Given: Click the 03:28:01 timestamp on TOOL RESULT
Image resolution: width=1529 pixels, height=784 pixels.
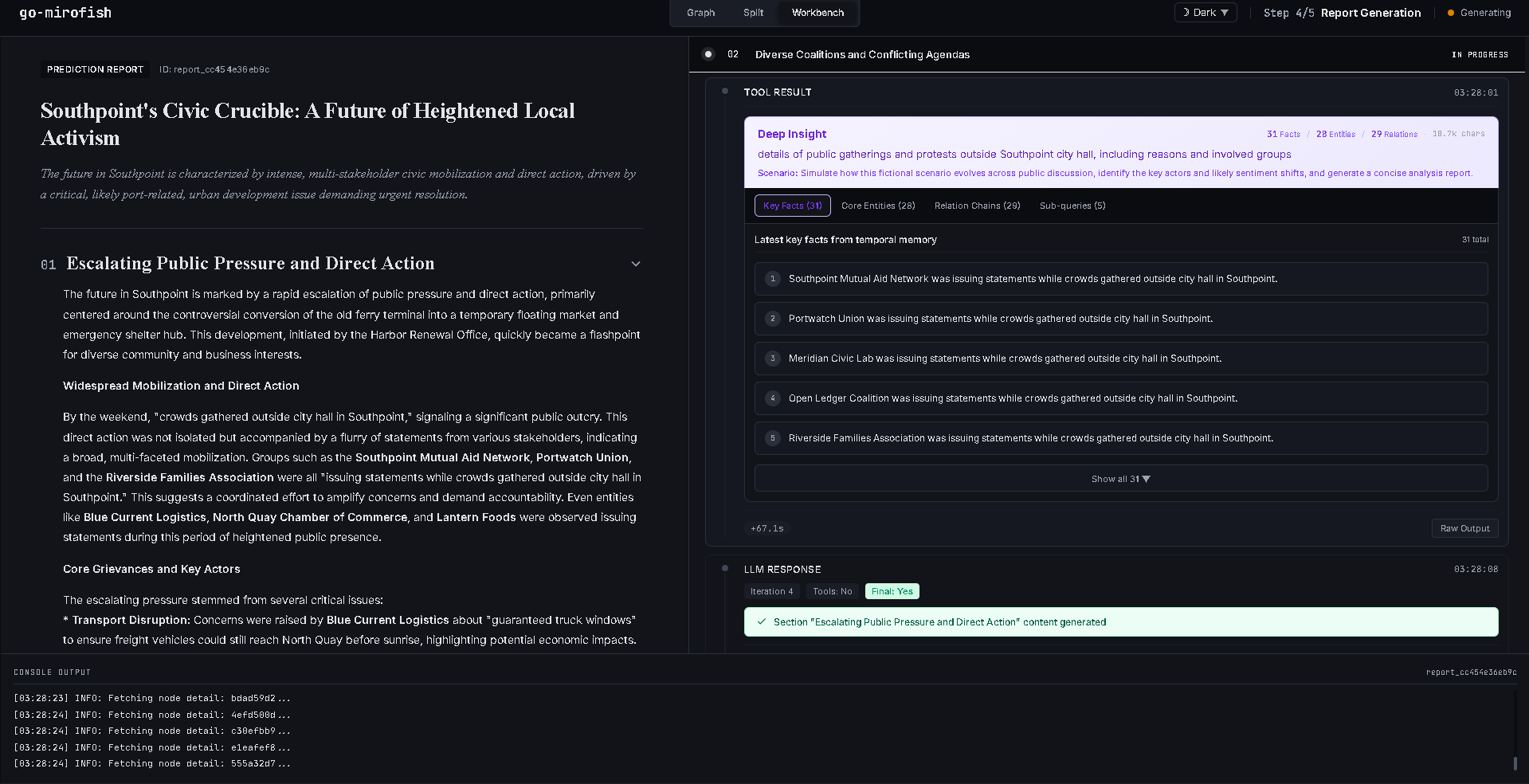Looking at the screenshot, I should point(1476,92).
